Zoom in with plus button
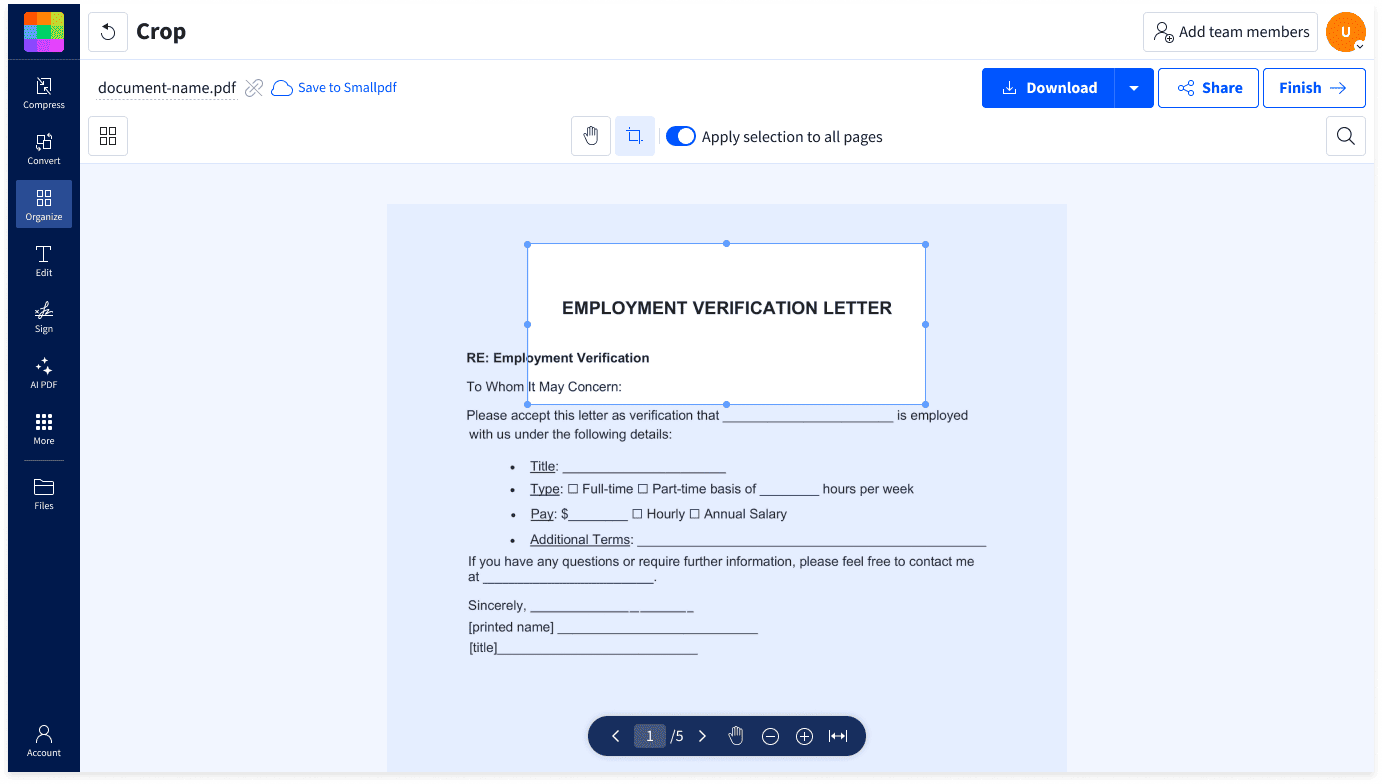 [804, 736]
